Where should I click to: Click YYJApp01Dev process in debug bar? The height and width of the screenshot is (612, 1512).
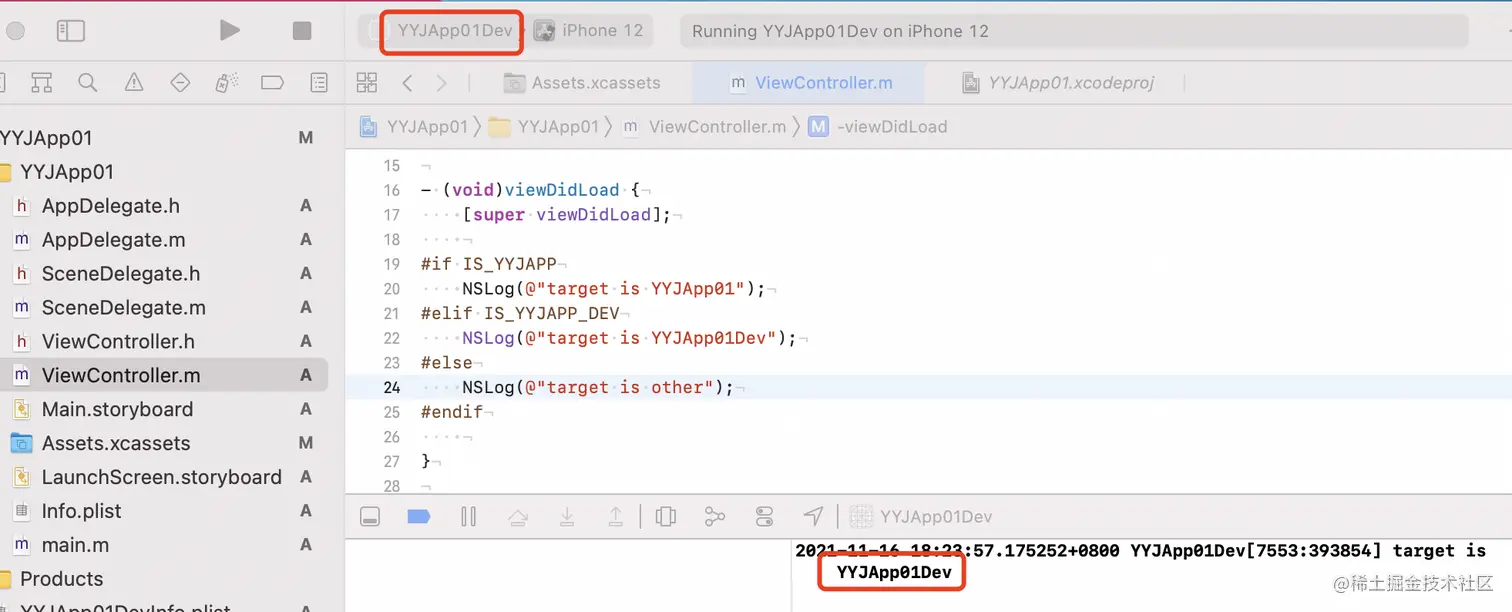coord(921,517)
